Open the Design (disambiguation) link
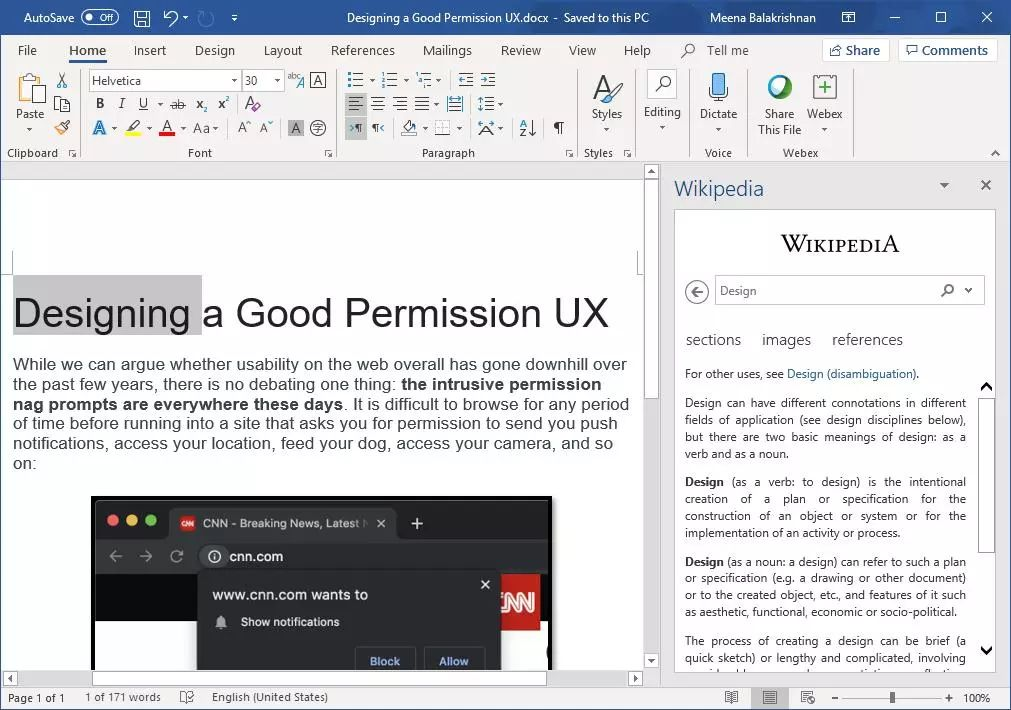Viewport: 1011px width, 710px height. click(x=851, y=374)
